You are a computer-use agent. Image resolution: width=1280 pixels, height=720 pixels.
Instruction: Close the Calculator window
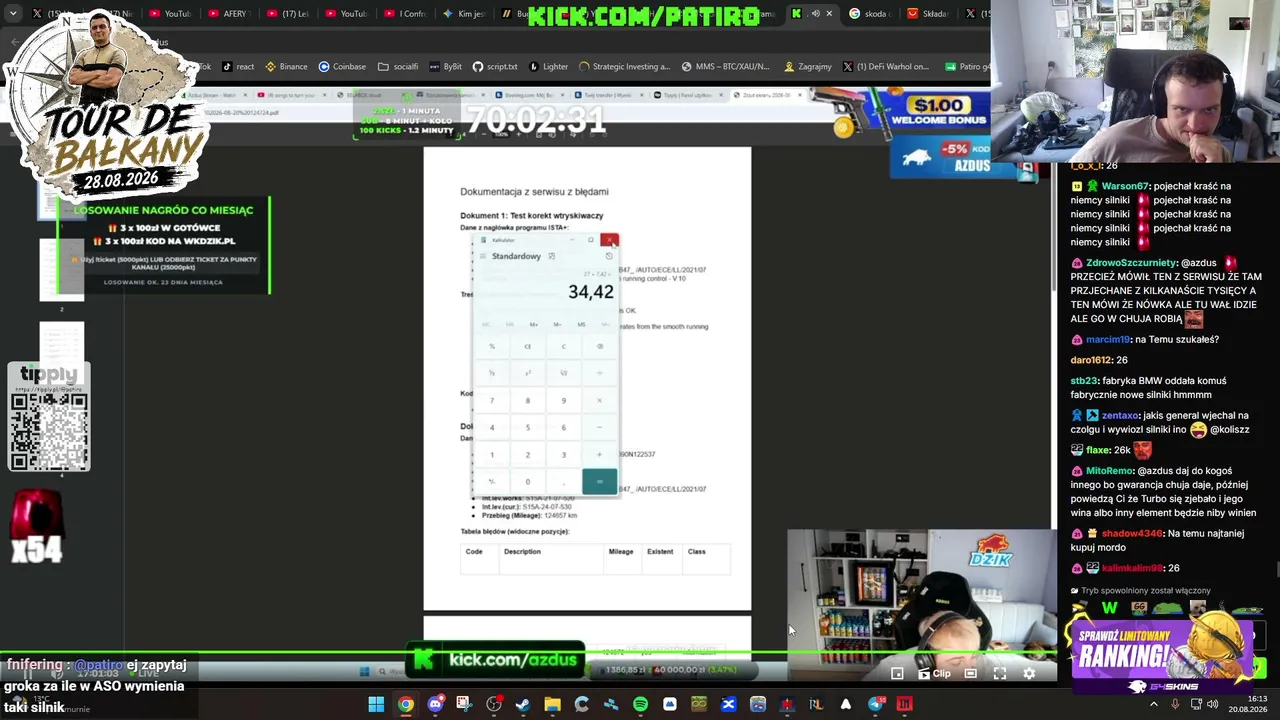point(609,240)
